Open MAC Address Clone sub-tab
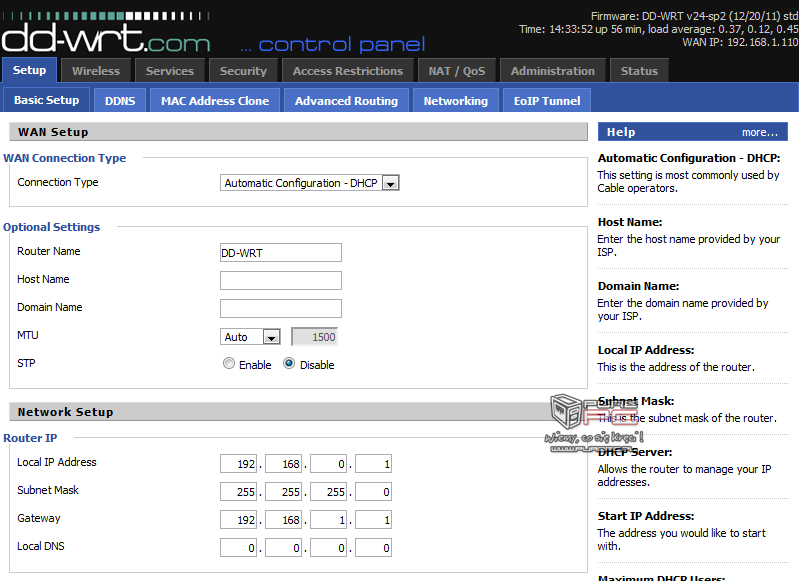 point(215,100)
